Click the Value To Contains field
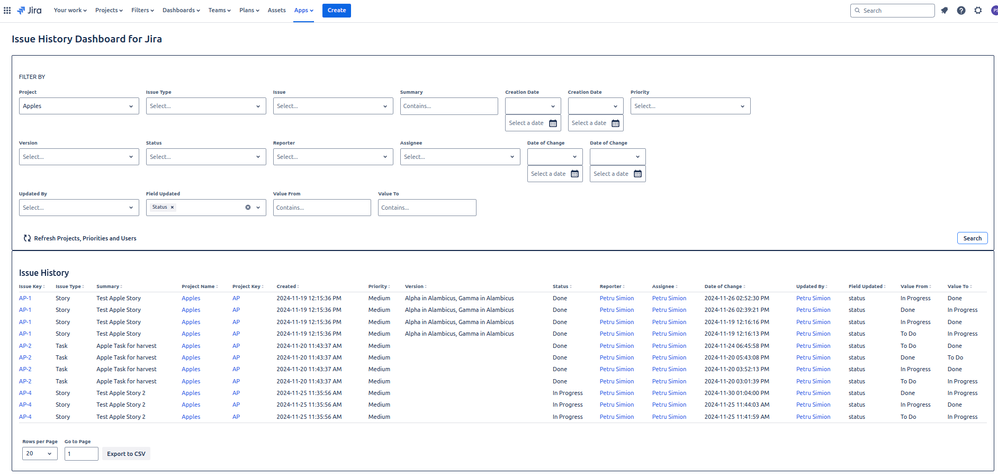 [x=427, y=208]
